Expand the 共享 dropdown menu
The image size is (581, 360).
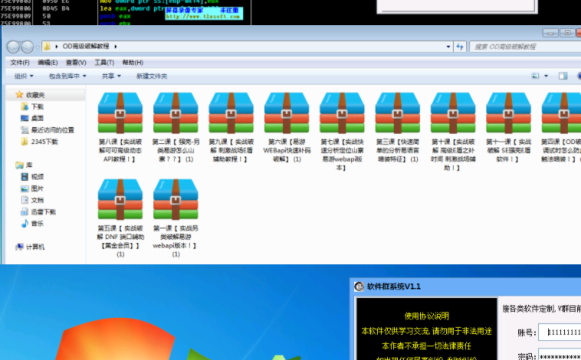[x=111, y=76]
